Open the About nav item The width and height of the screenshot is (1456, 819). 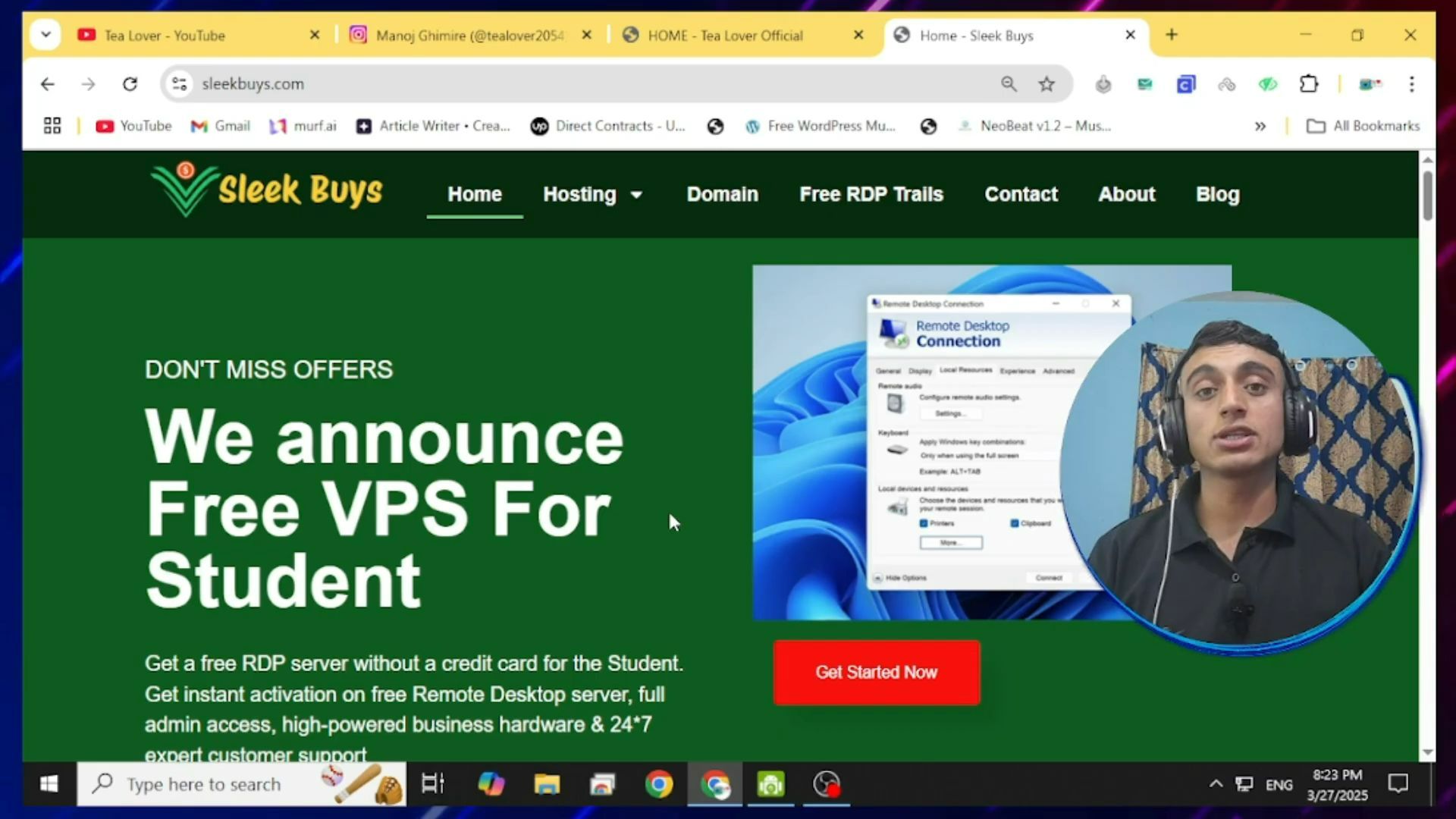coord(1127,194)
